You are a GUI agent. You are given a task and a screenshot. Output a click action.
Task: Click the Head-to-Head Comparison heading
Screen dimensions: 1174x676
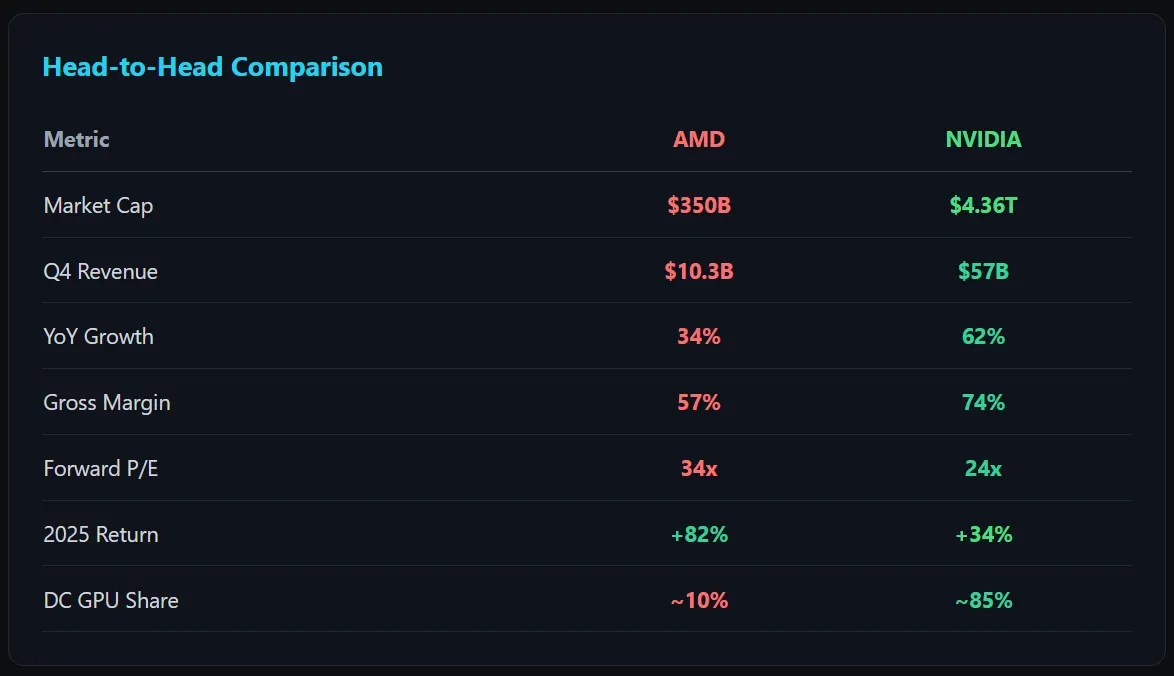[x=212, y=67]
